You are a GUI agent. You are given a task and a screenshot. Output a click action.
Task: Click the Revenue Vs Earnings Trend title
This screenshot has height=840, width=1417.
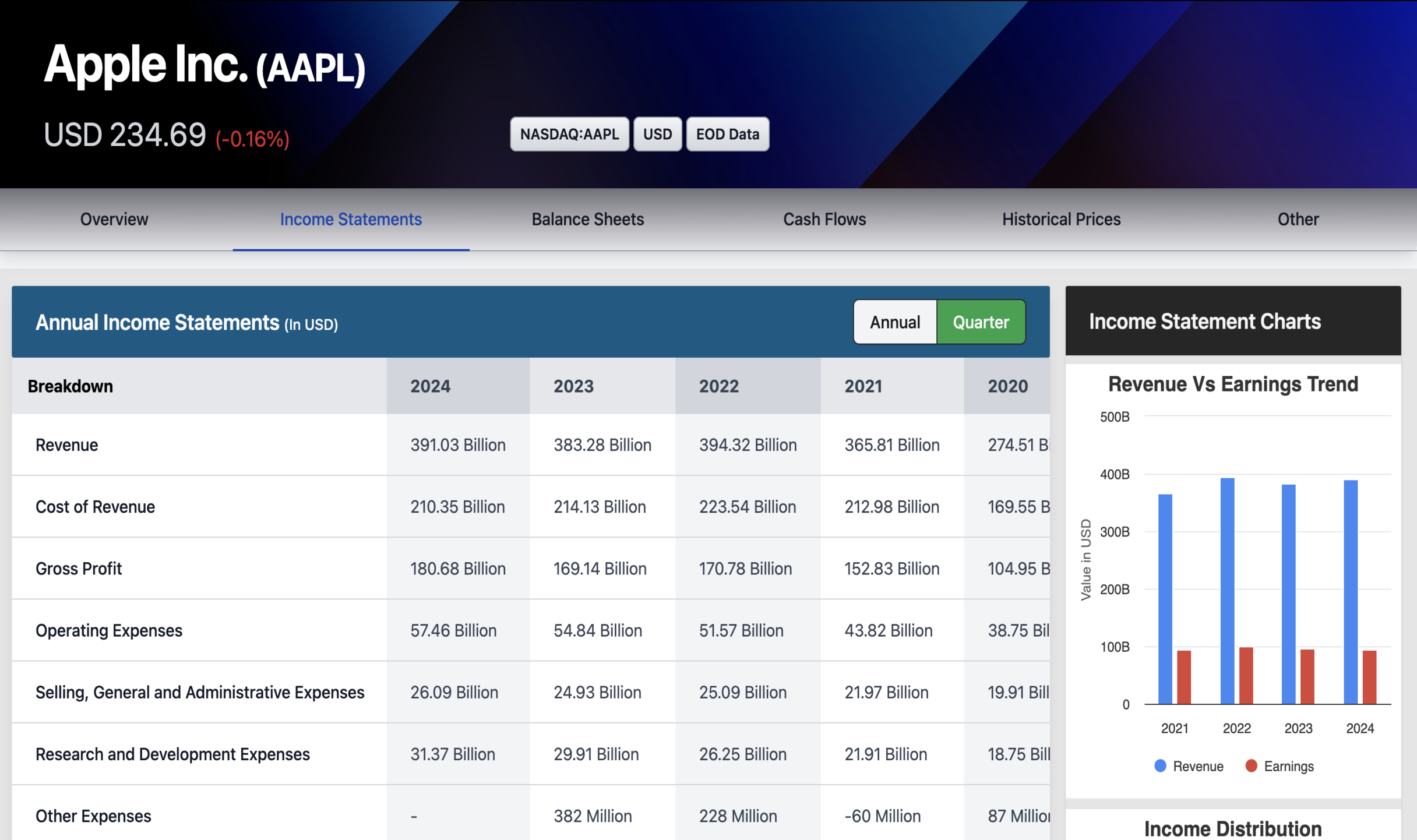(1233, 384)
